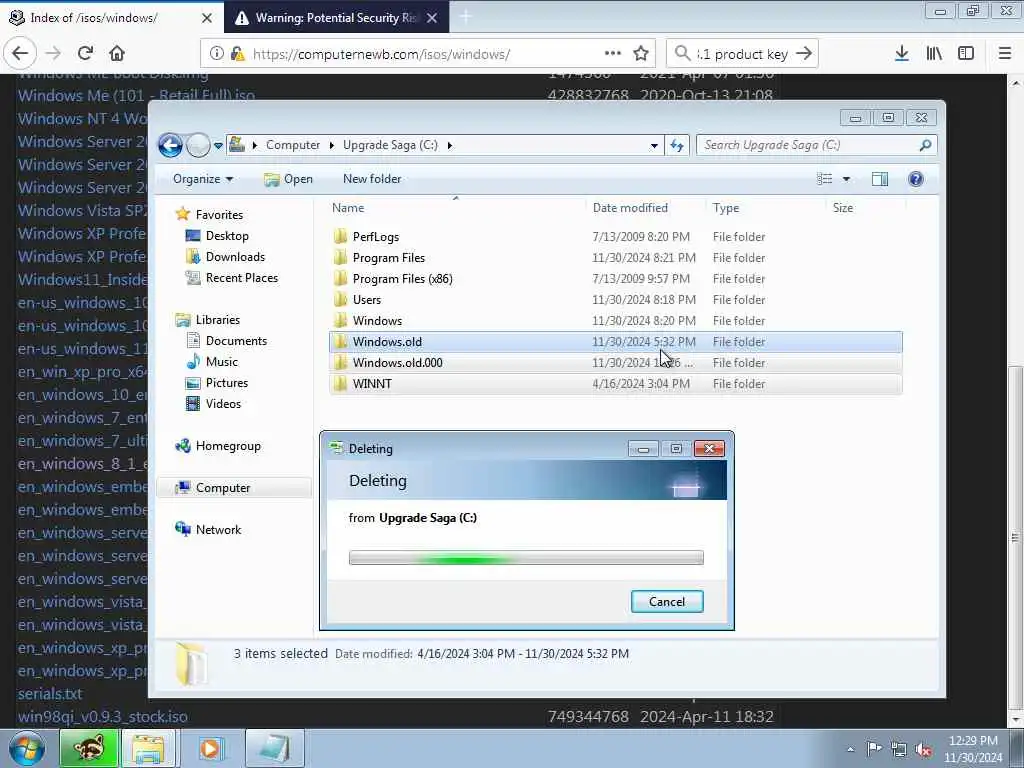This screenshot has height=768, width=1024.
Task: Open the recent pages dropdown in Explorer
Action: pyautogui.click(x=218, y=146)
